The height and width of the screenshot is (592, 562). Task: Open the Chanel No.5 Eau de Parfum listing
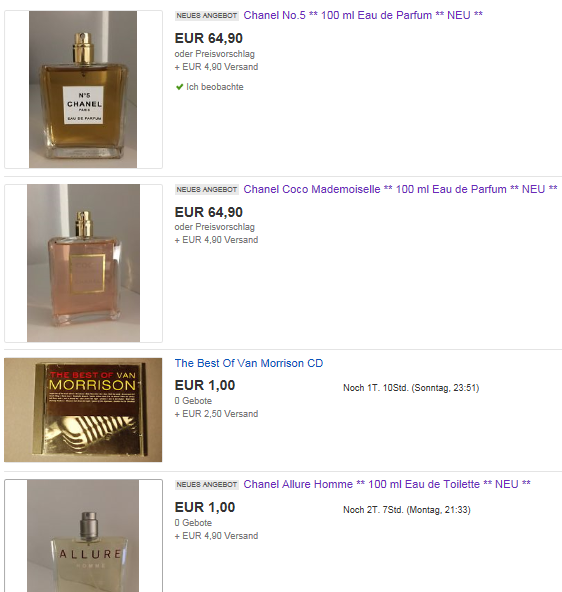[363, 15]
